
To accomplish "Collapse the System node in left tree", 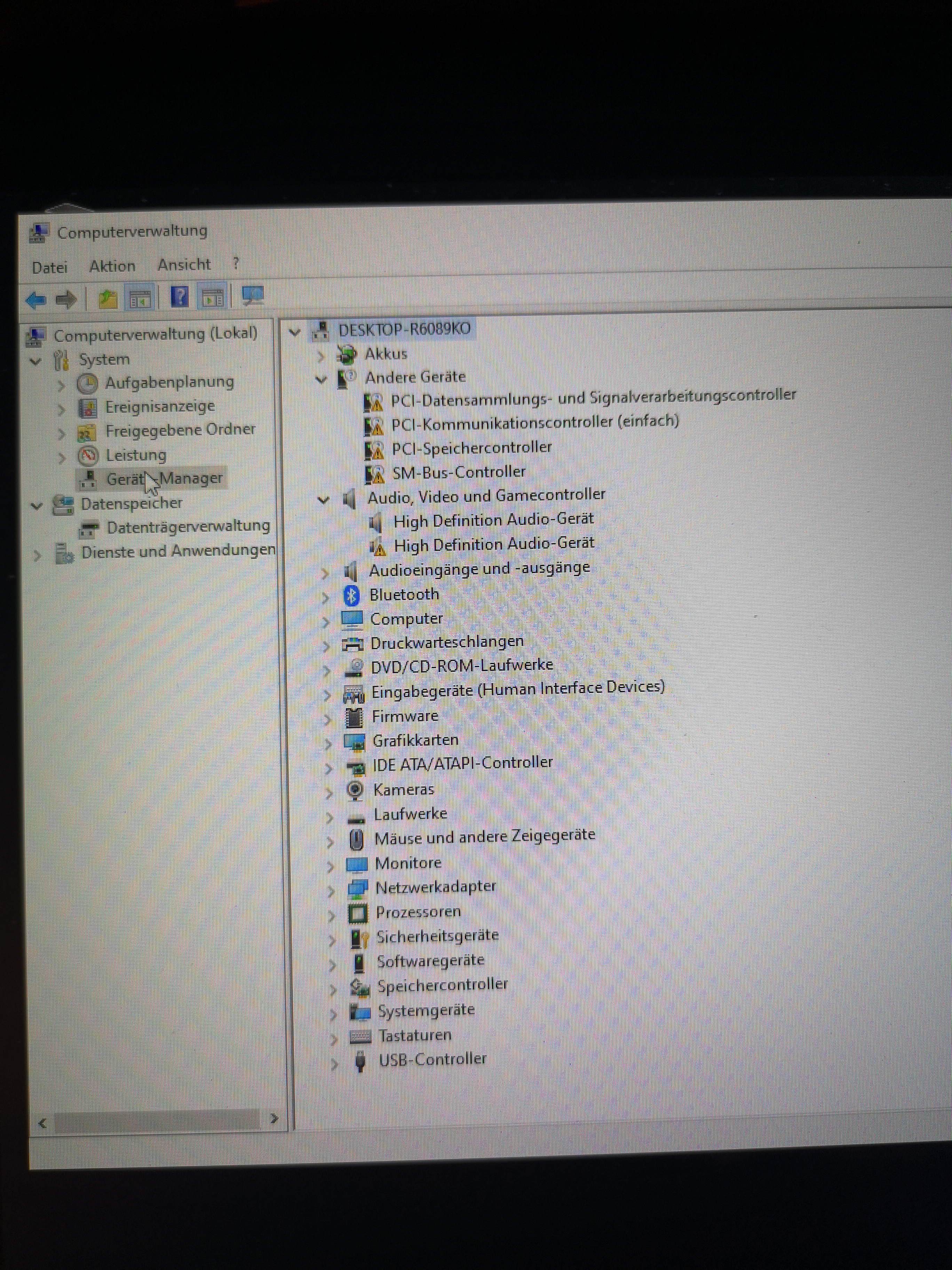I will click(35, 362).
